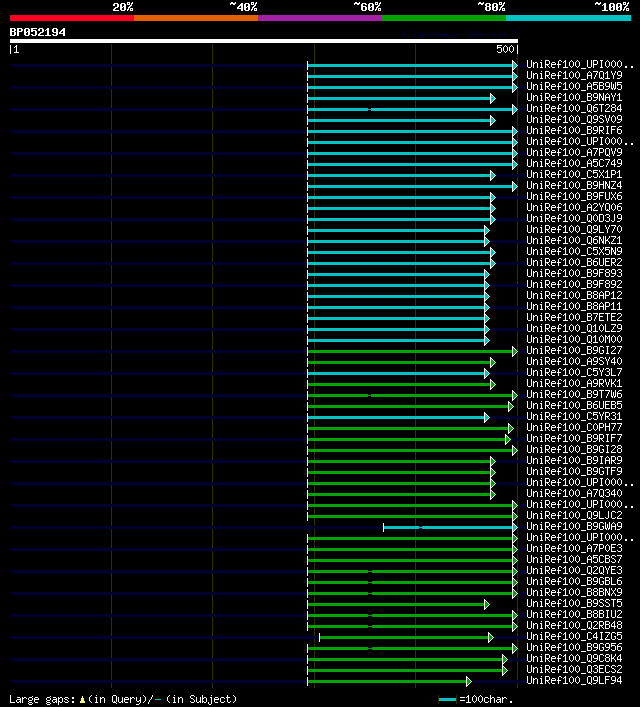Select the UniRef100_B9HNZ4 label
Image resolution: width=640 pixels, height=707 pixels.
[574, 185]
